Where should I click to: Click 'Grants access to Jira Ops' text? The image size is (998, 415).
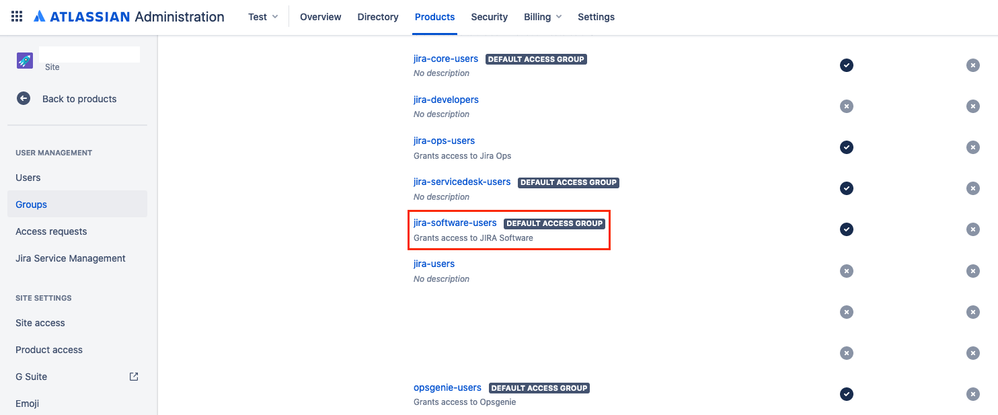tap(462, 155)
